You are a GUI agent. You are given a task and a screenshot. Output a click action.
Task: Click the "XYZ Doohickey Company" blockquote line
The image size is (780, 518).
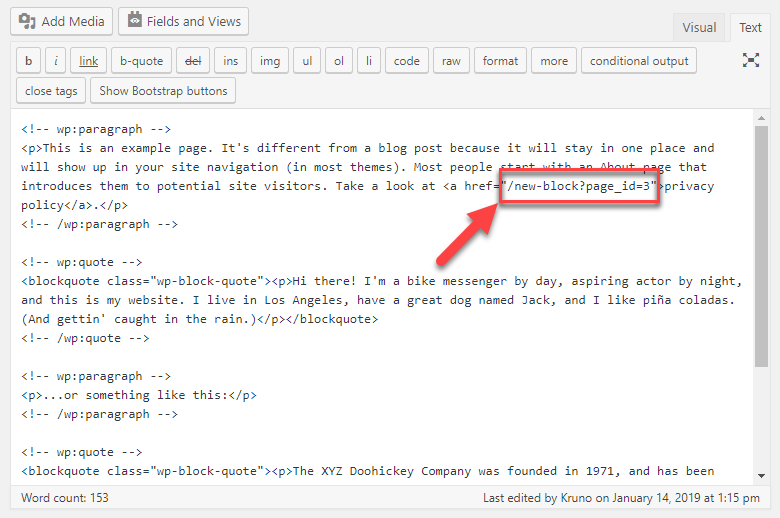pos(368,471)
